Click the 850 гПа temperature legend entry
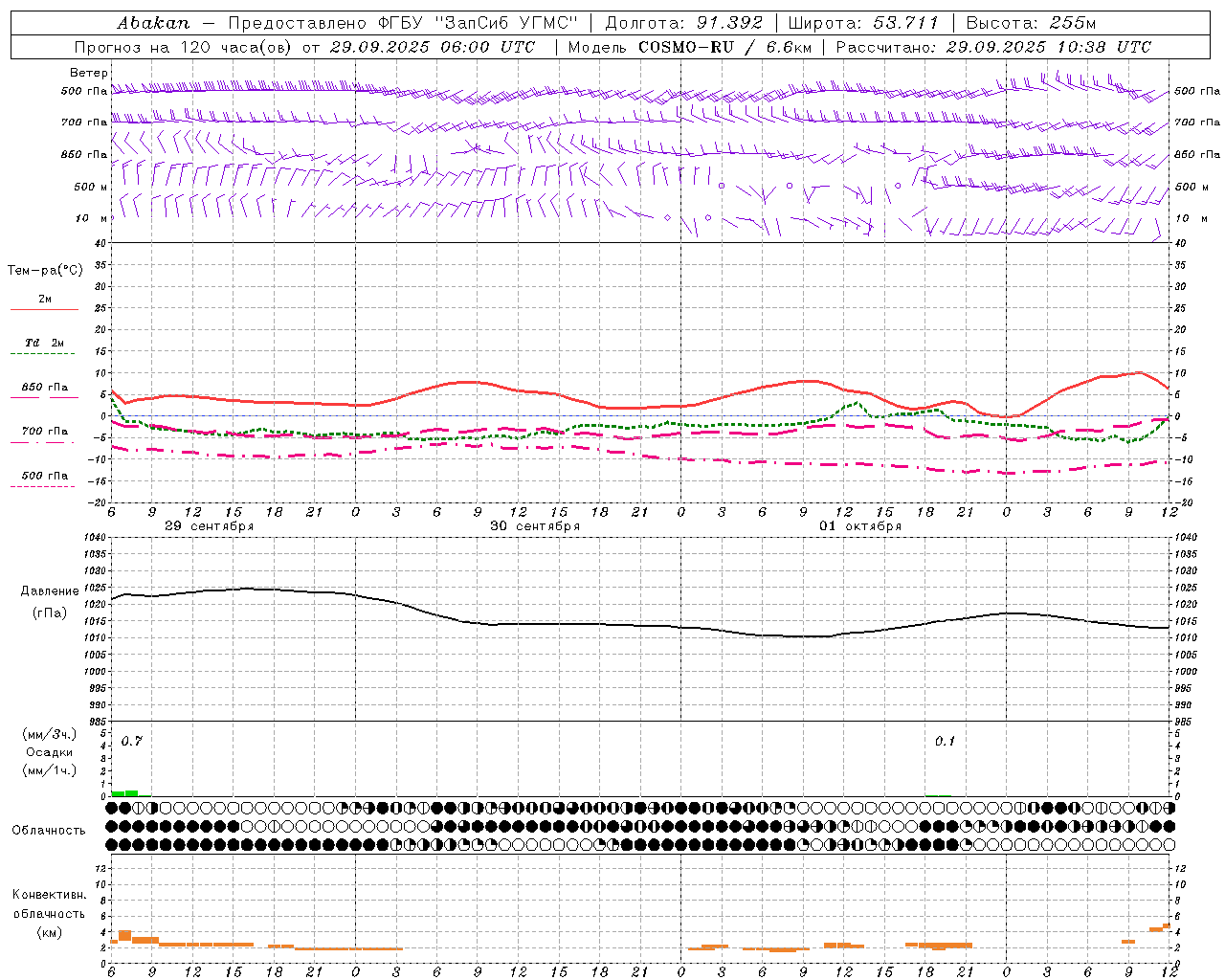The width and height of the screenshot is (1225, 980). pos(44,388)
